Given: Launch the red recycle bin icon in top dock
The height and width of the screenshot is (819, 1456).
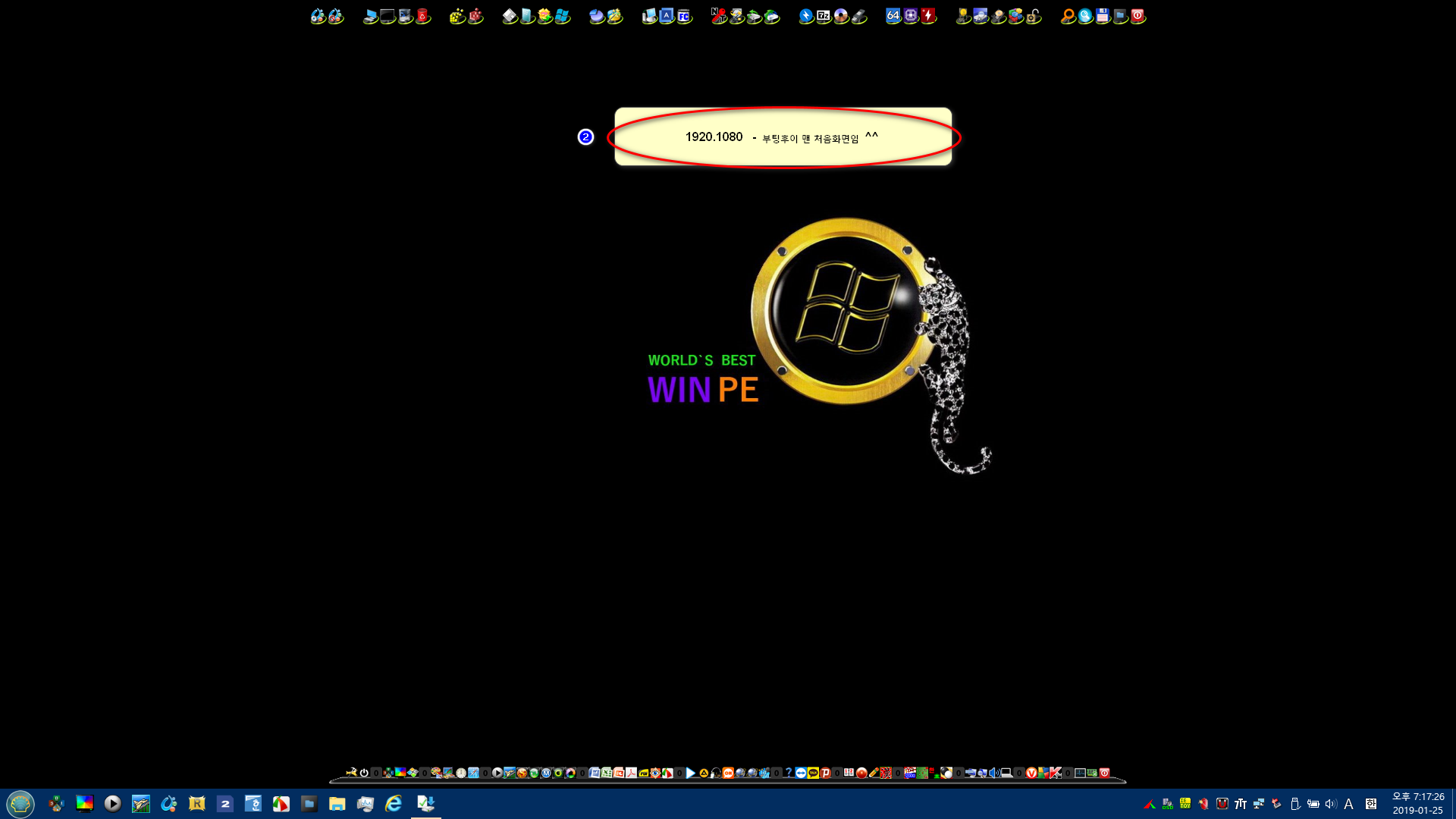Looking at the screenshot, I should tap(423, 16).
